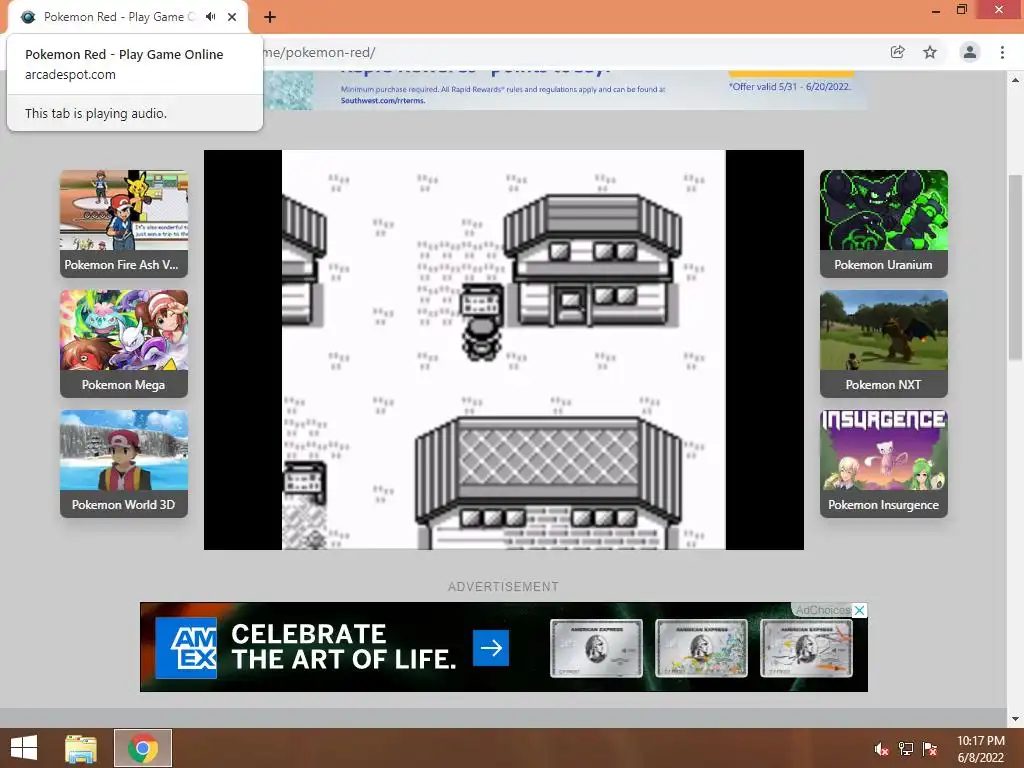
Task: Click the first Amex card image
Action: [x=596, y=648]
